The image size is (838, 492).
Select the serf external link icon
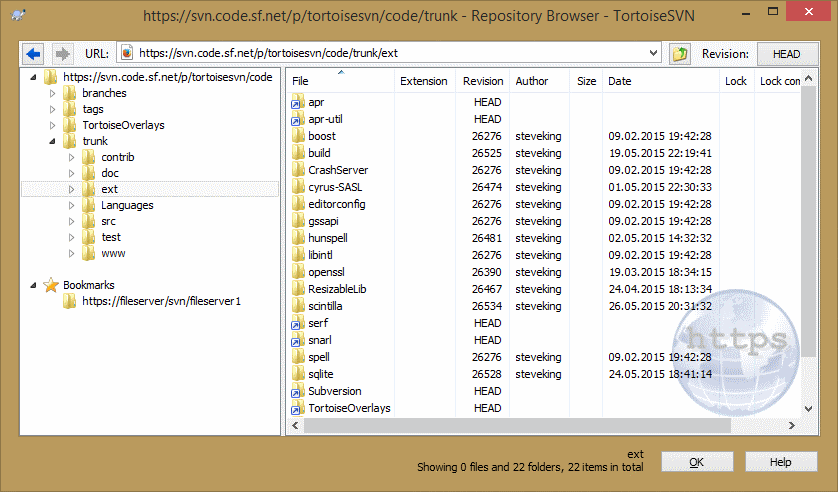(x=297, y=323)
